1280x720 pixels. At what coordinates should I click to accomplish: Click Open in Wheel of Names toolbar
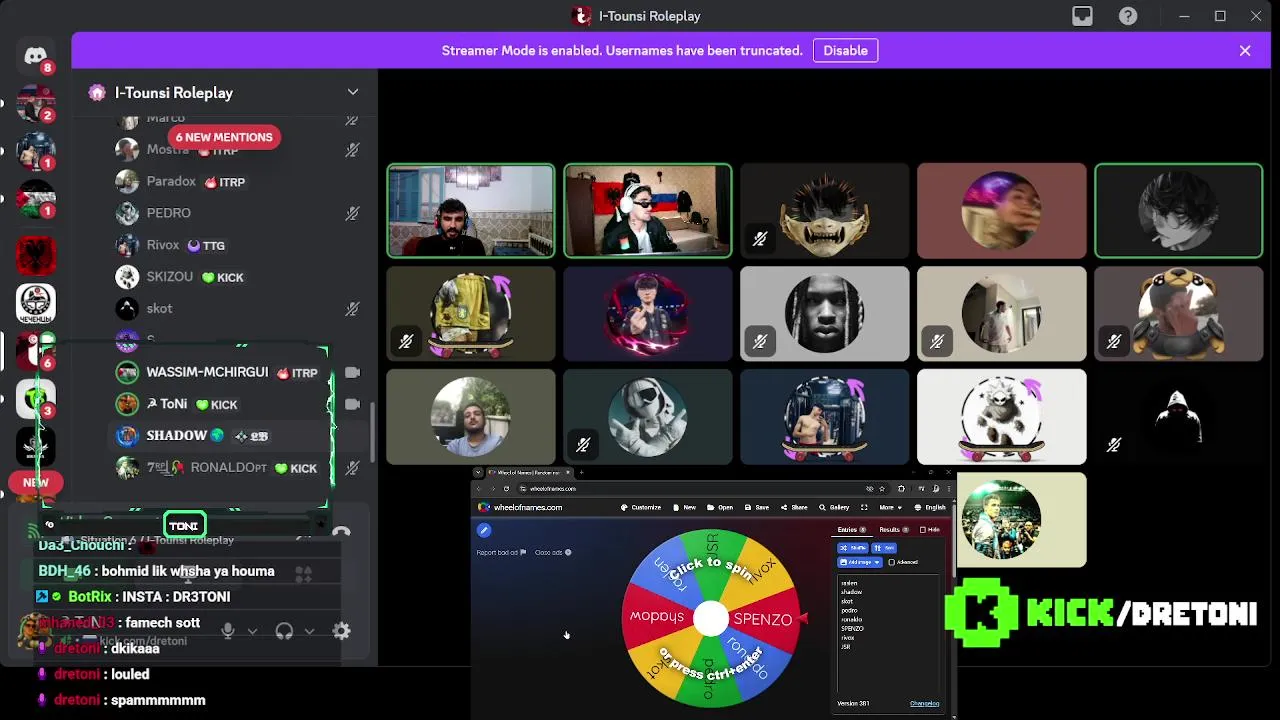pos(720,507)
